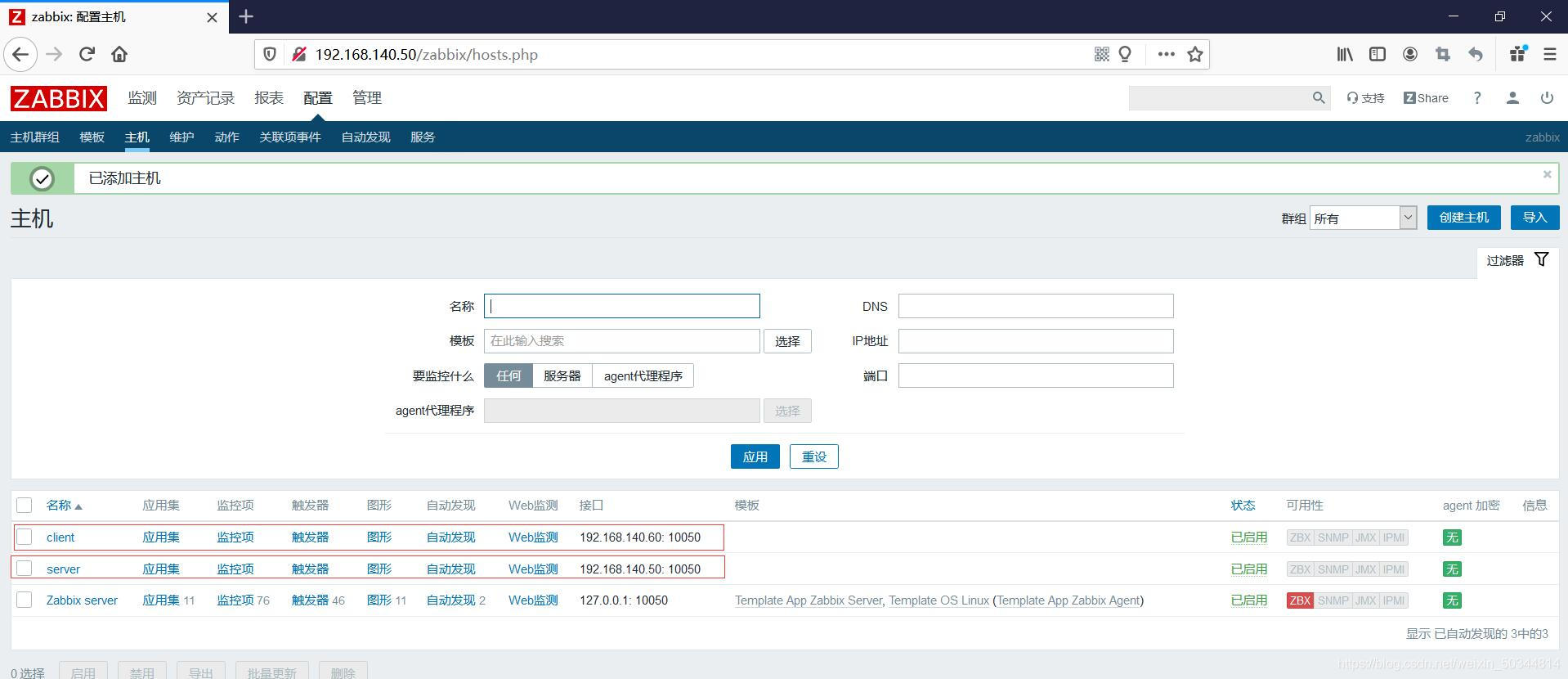Toggle the 已启用 status of client host
Image resolution: width=1568 pixels, height=679 pixels.
[1249, 537]
